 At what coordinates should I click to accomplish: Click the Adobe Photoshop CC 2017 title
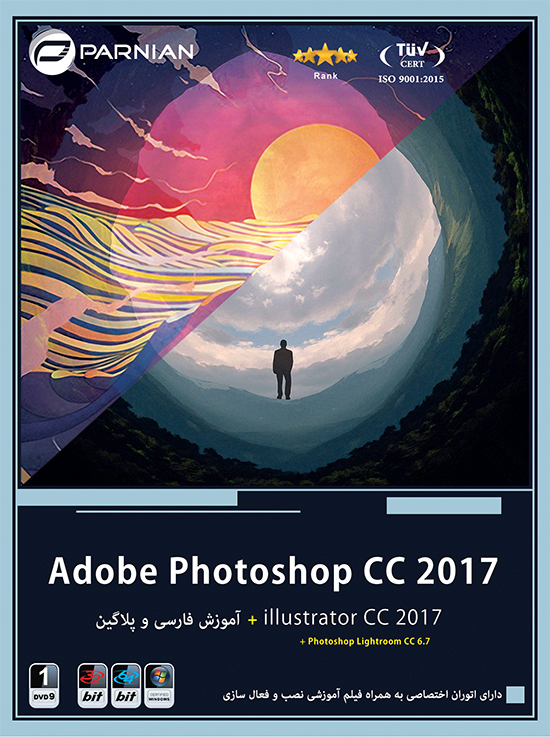[273, 572]
